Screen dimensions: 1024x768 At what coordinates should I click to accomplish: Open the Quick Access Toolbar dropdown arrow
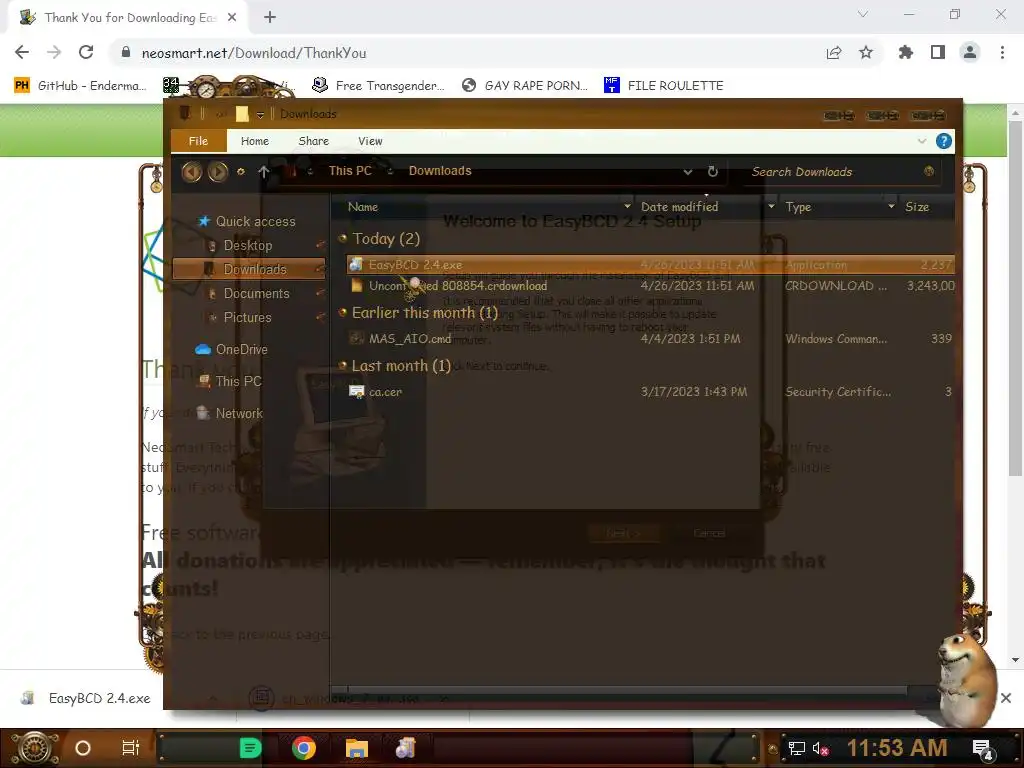260,115
